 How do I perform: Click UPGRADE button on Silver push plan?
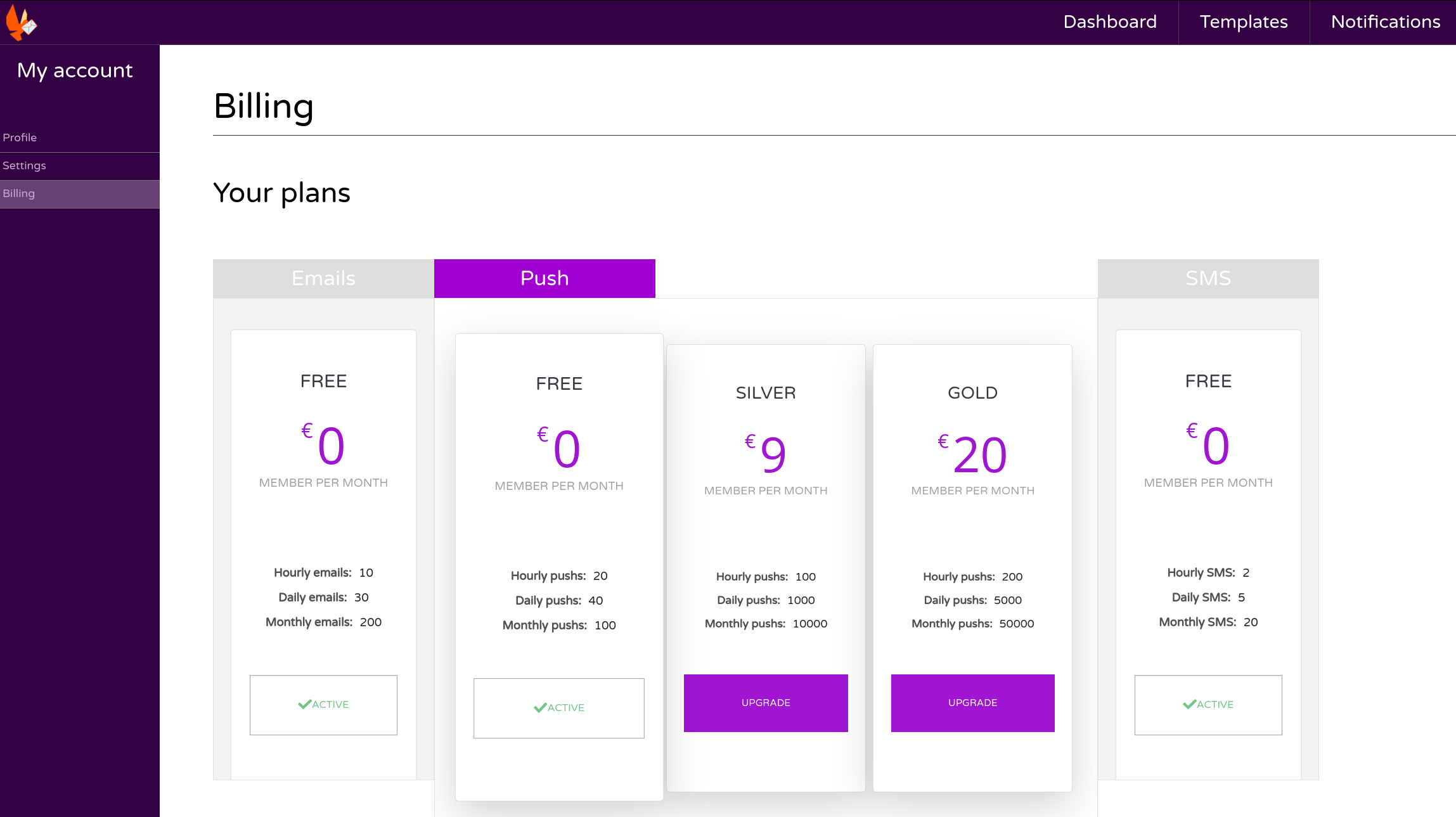pyautogui.click(x=766, y=702)
